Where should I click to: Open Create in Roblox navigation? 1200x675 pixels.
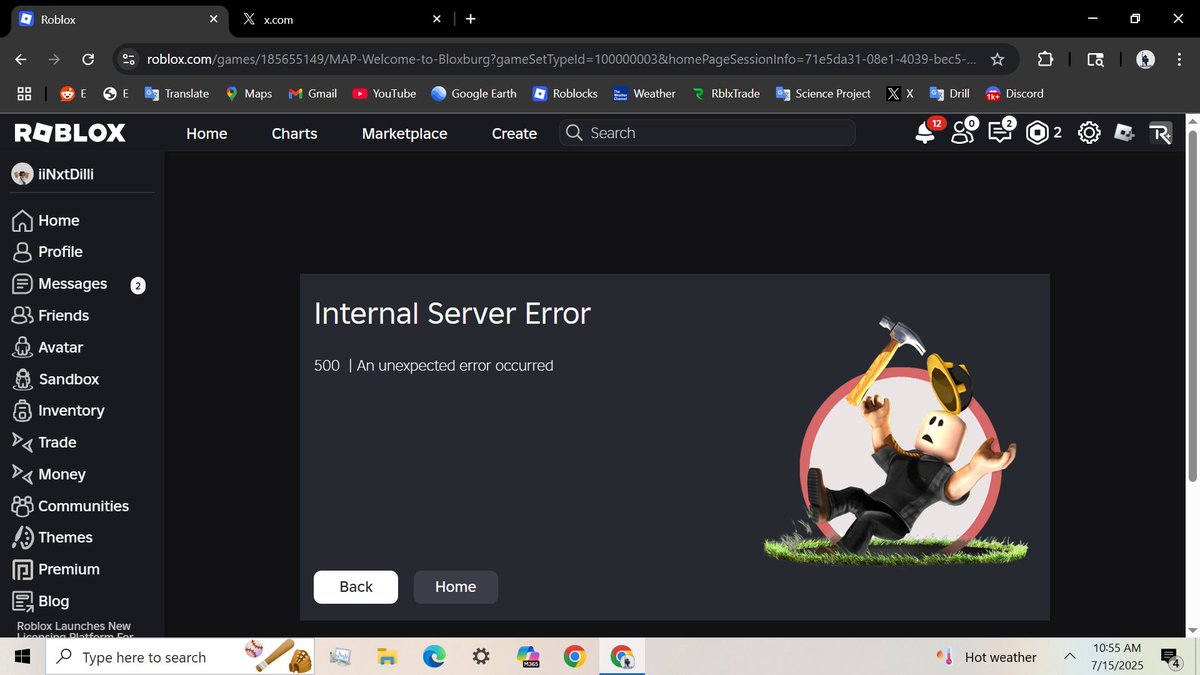[x=514, y=133]
